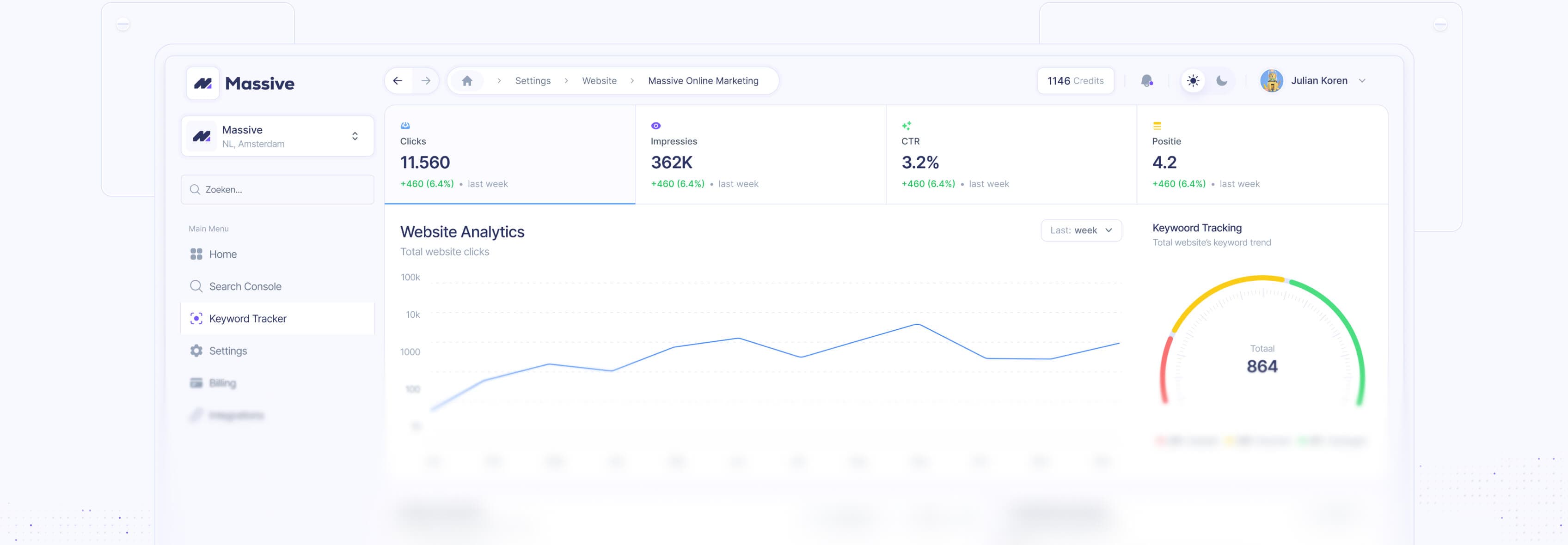
Task: Click the Massive logo icon
Action: [202, 83]
